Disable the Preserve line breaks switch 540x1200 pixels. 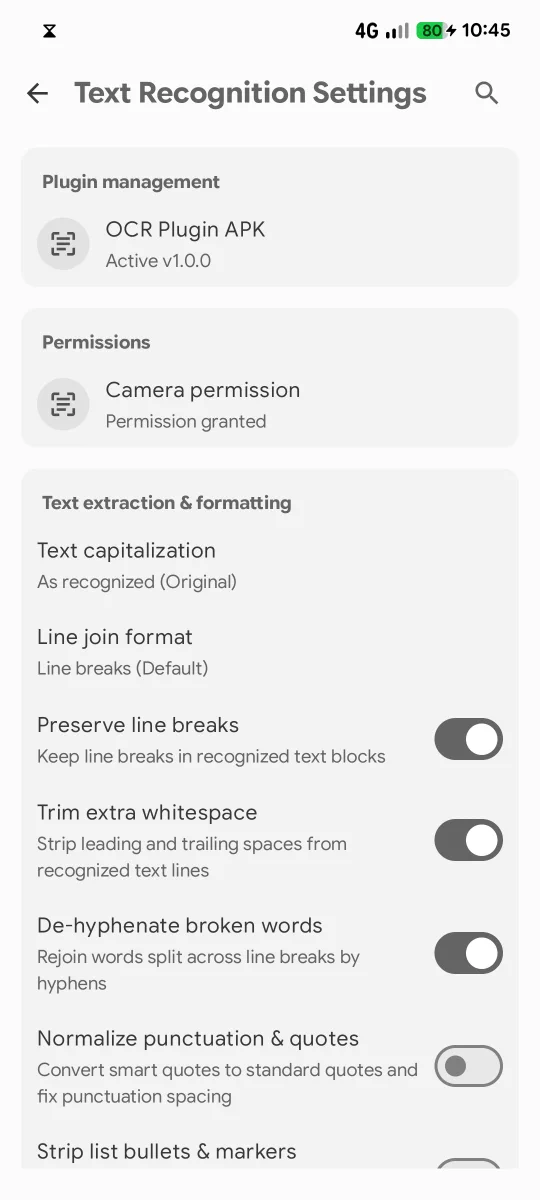tap(468, 740)
